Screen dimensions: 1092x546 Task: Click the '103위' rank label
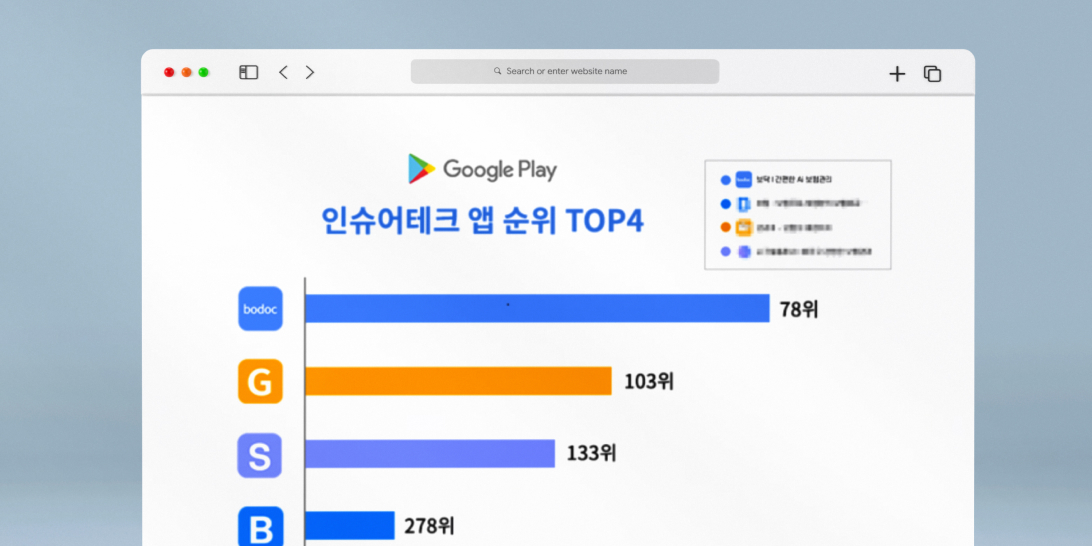[649, 382]
